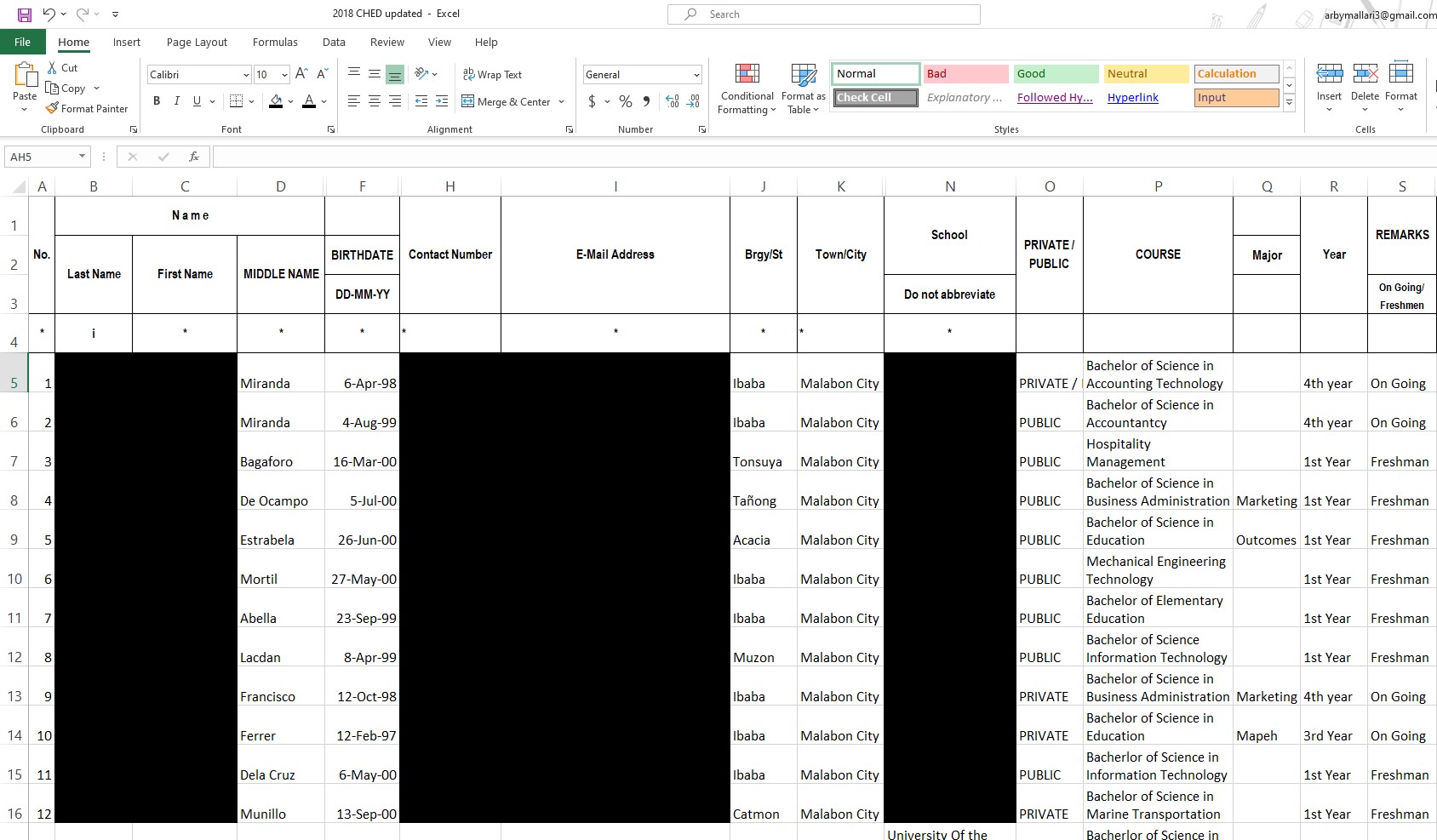
Task: Click the Search box in title bar
Action: pos(824,14)
